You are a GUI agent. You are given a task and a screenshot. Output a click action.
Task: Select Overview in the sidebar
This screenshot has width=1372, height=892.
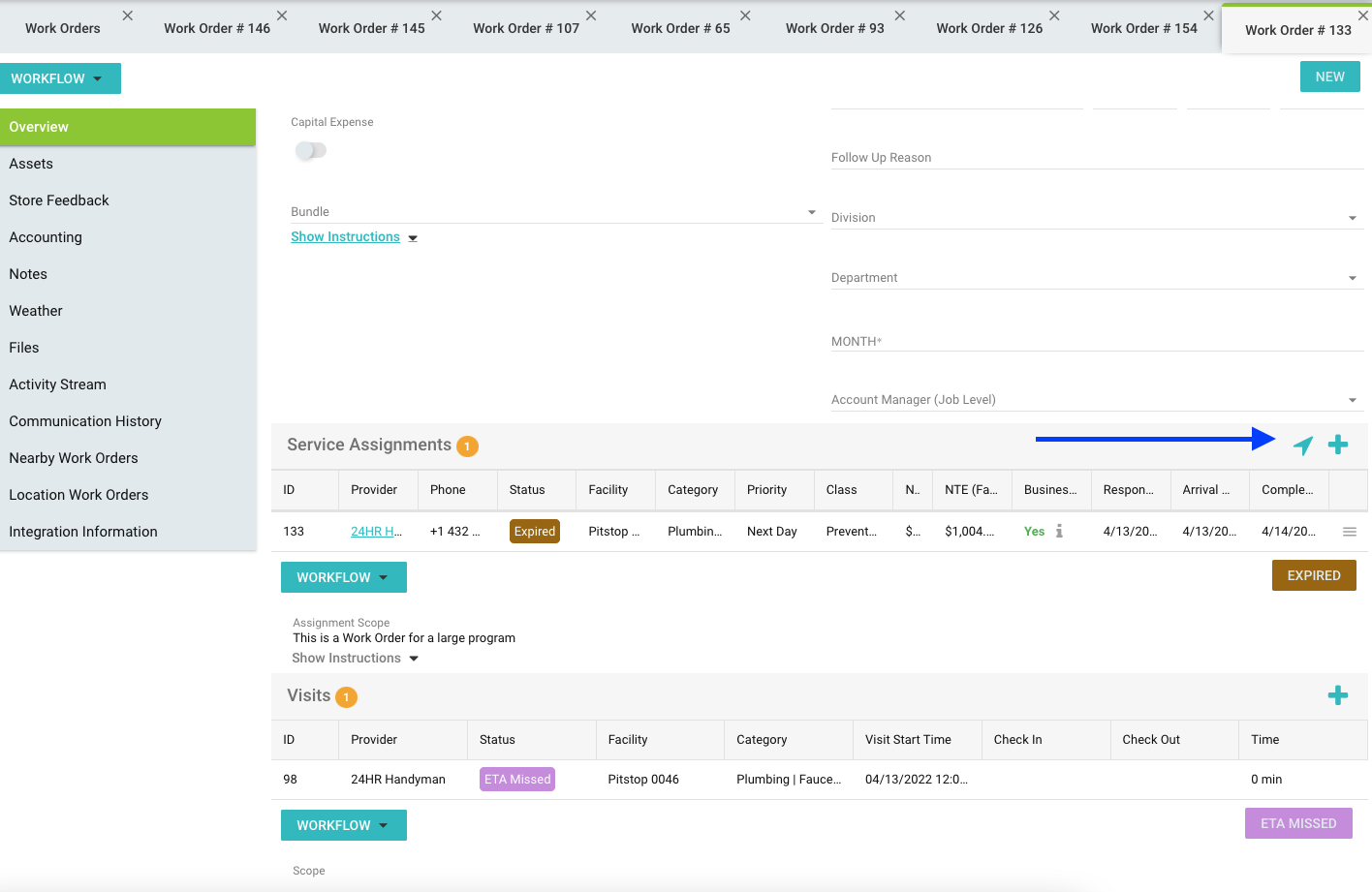coord(128,127)
